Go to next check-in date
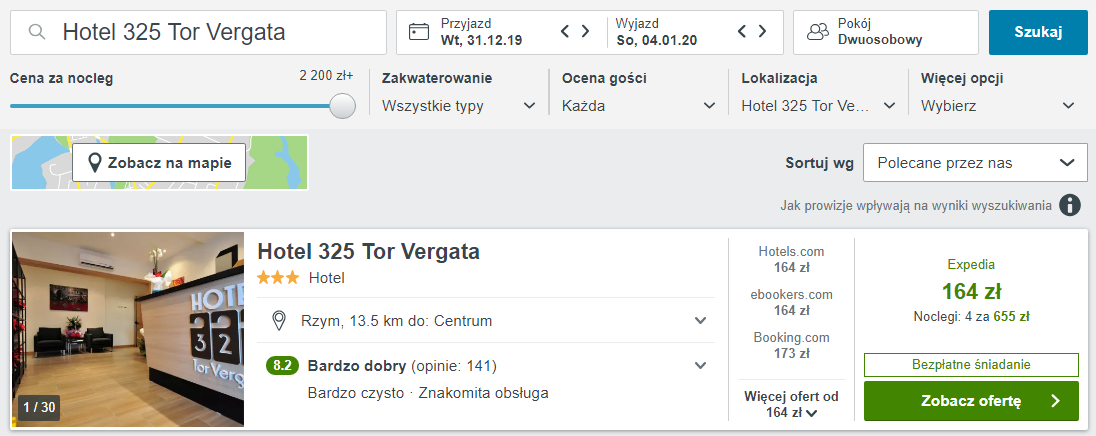This screenshot has width=1096, height=436. point(587,32)
